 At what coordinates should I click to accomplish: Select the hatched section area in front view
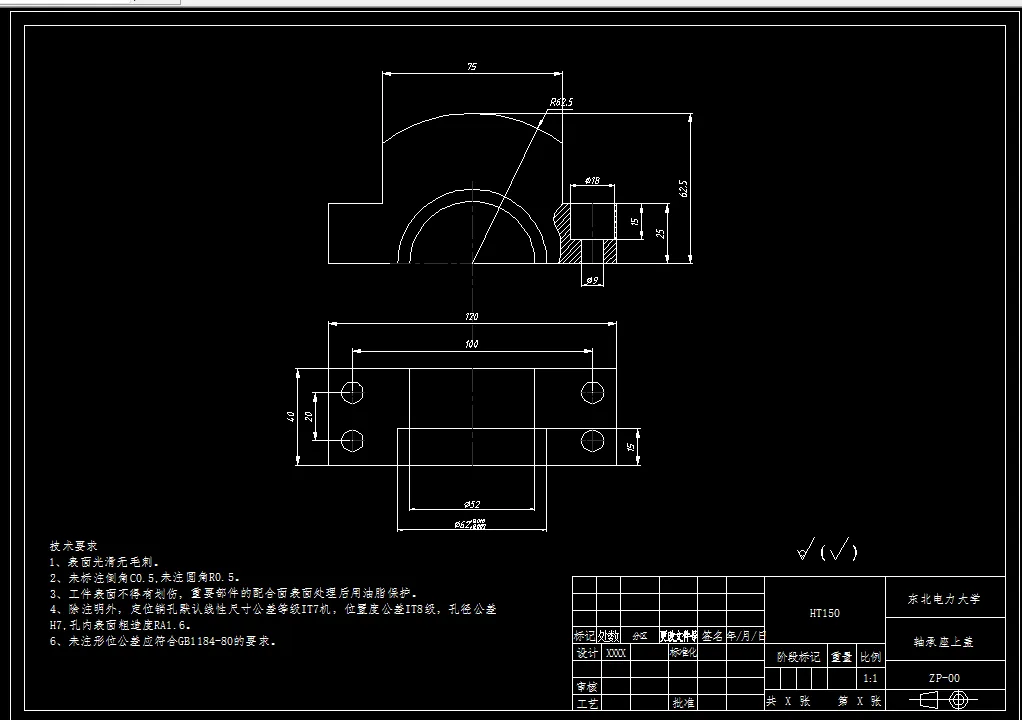[x=587, y=233]
